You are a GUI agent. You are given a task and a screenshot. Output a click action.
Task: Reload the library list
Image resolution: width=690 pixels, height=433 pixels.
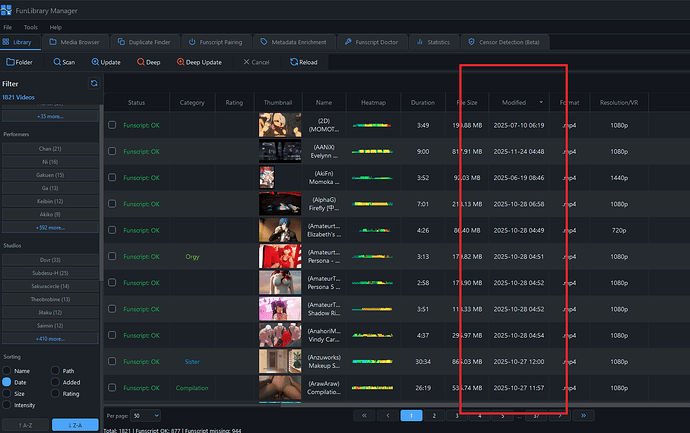(x=304, y=62)
